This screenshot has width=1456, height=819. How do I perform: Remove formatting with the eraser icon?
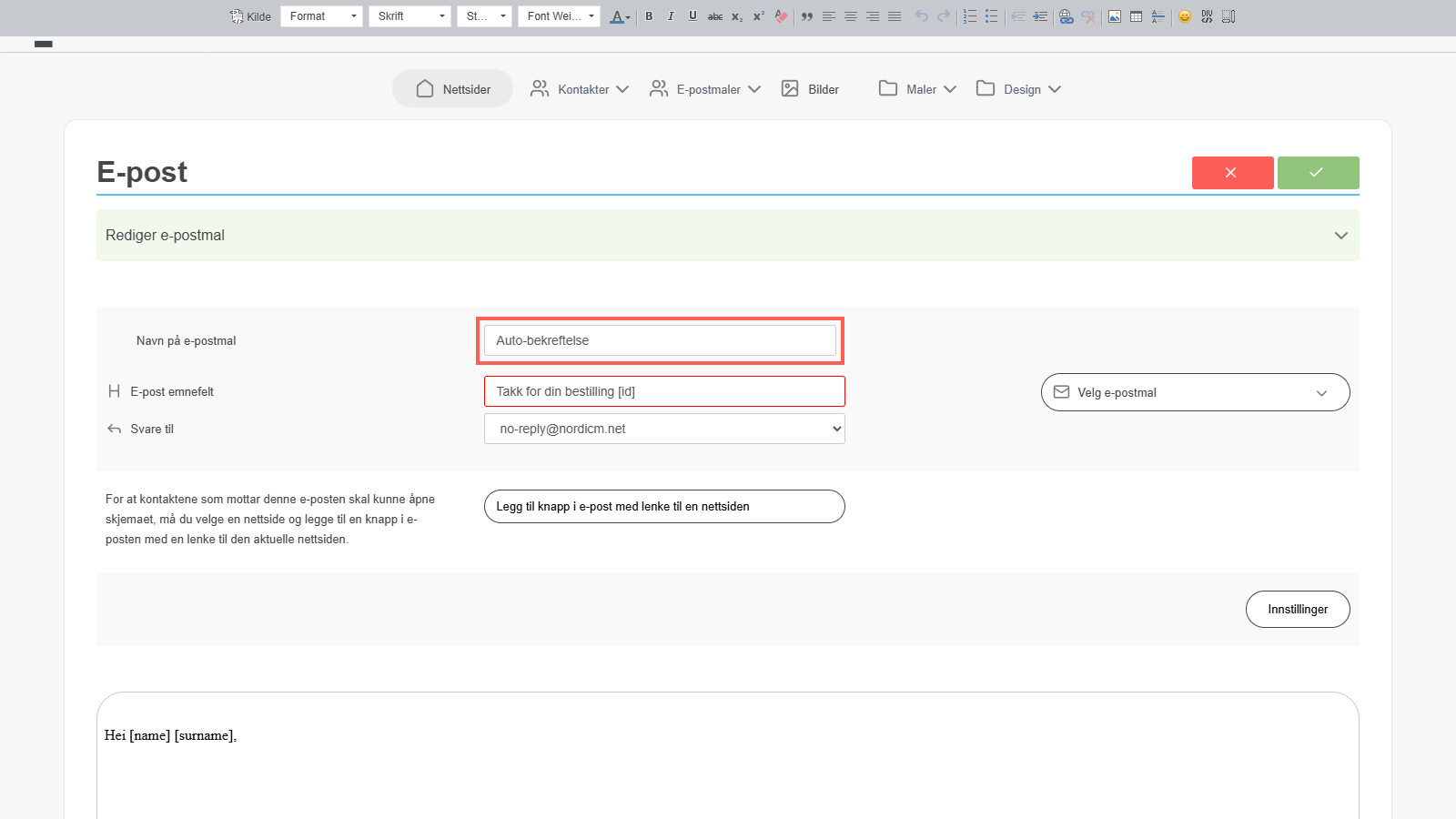pos(781,16)
